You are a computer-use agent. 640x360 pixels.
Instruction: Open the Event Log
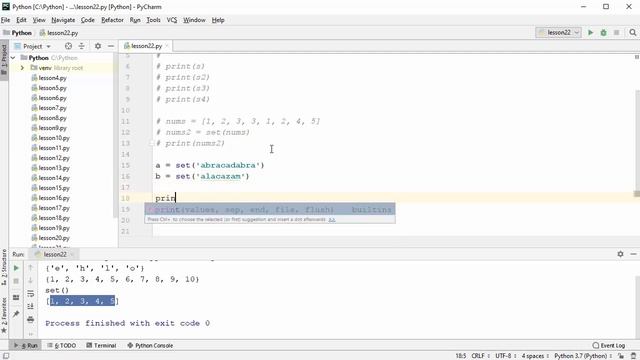pyautogui.click(x=609, y=345)
